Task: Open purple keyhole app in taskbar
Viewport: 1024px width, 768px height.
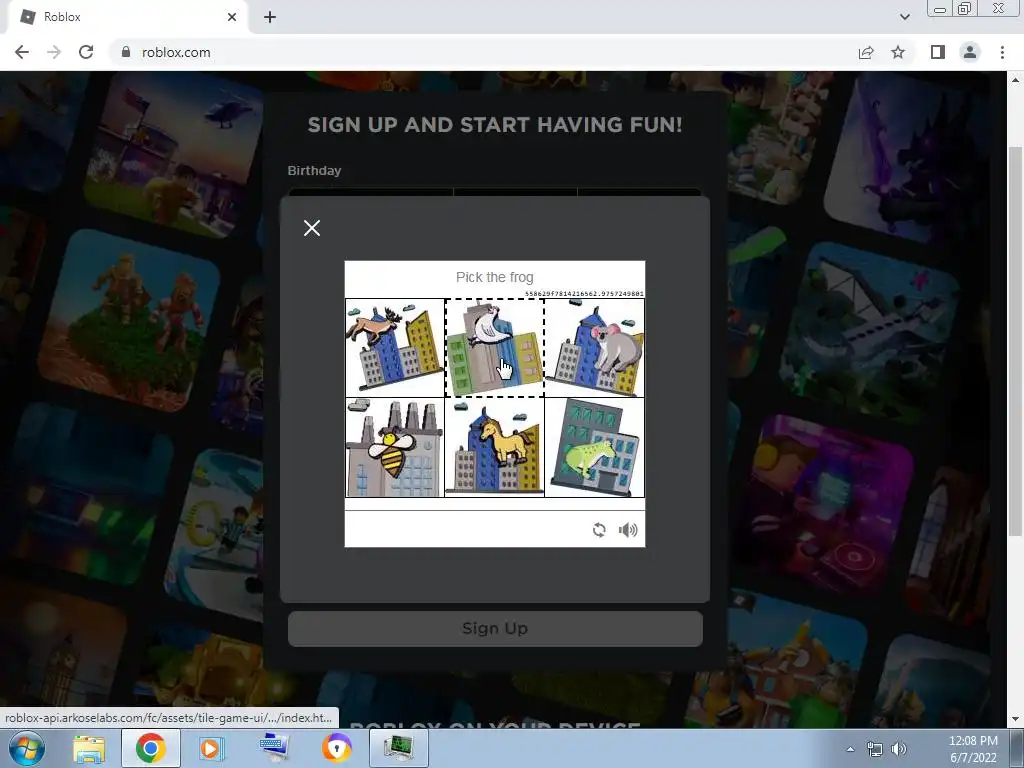Action: [x=336, y=748]
